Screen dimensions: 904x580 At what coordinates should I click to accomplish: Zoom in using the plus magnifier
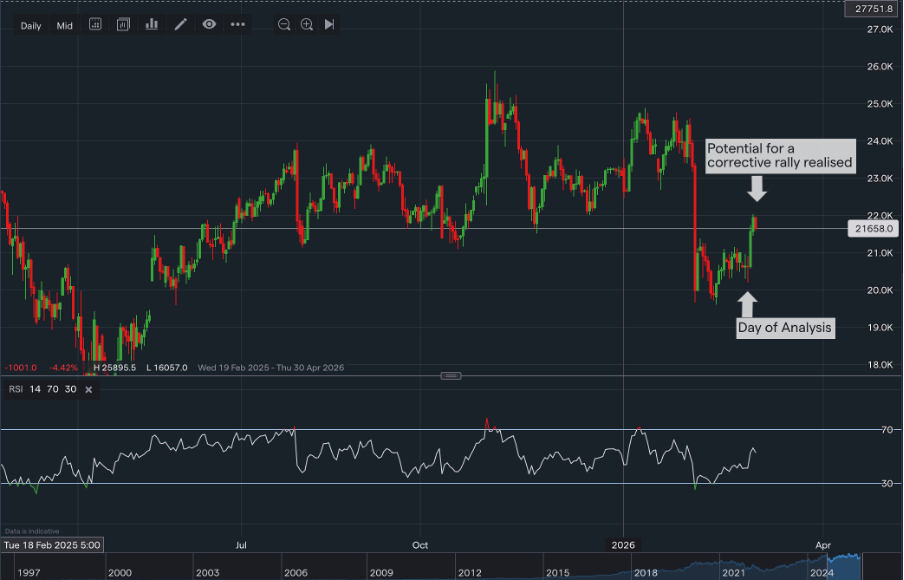307,25
